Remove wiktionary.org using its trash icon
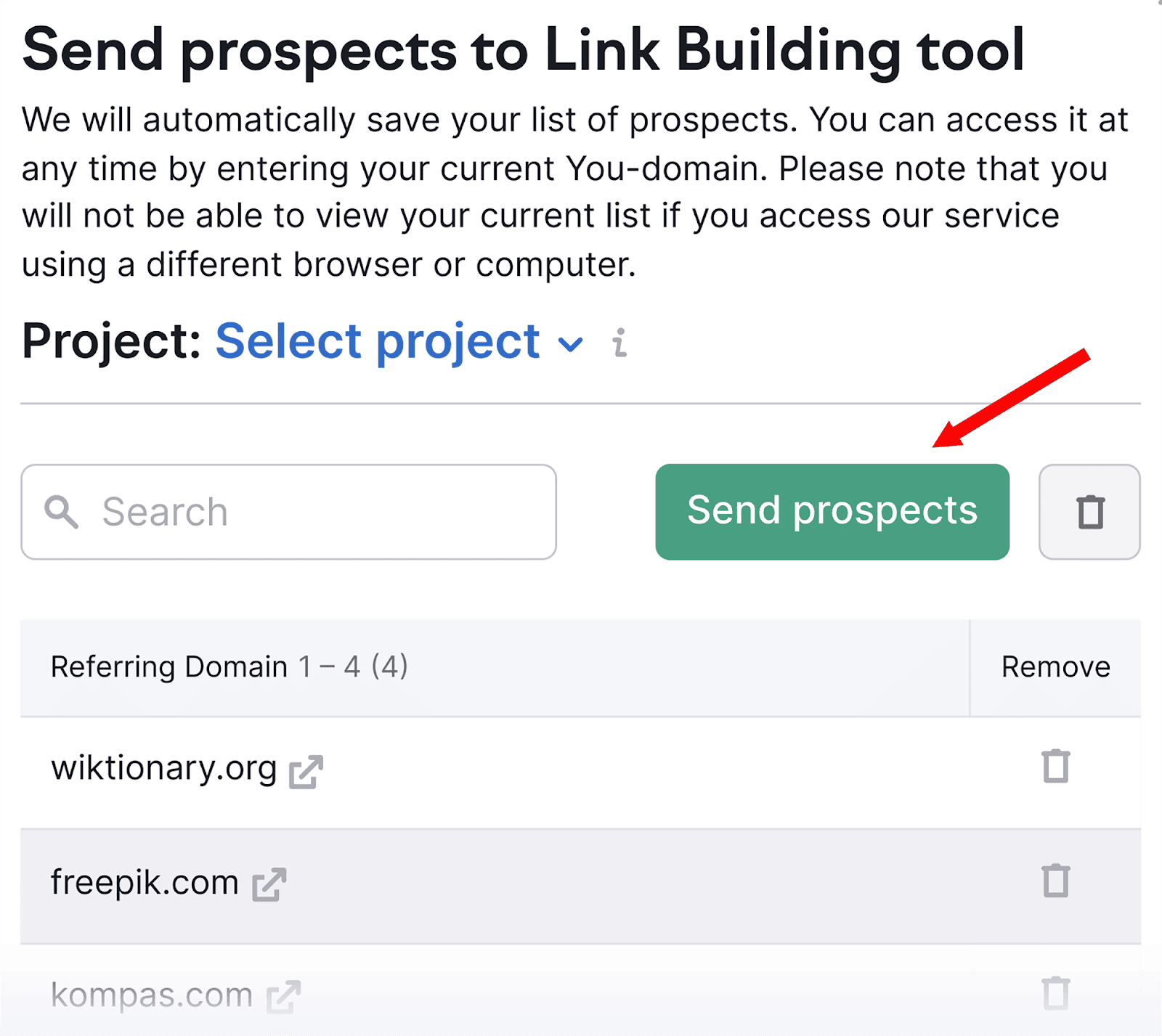 (1055, 767)
